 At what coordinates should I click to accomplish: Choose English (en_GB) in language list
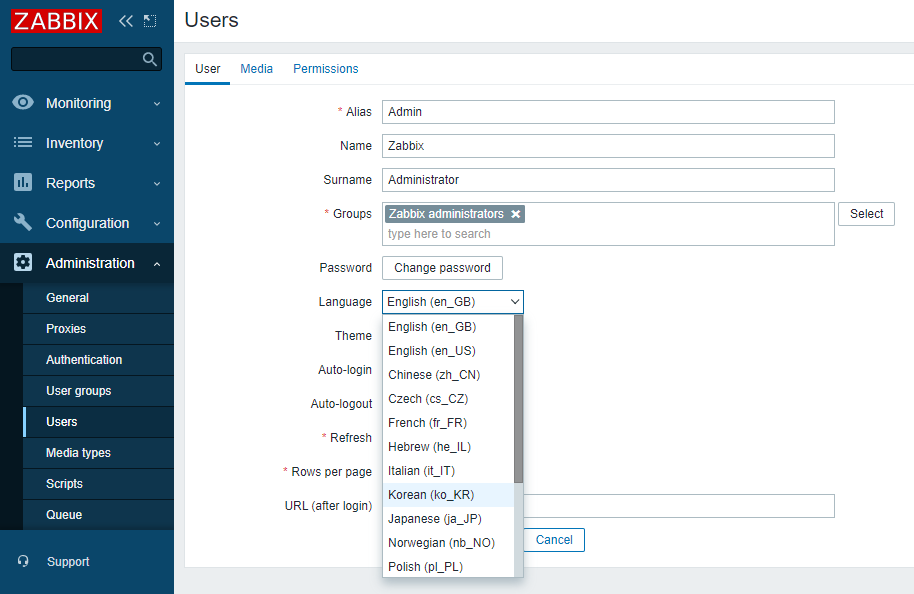tap(448, 326)
